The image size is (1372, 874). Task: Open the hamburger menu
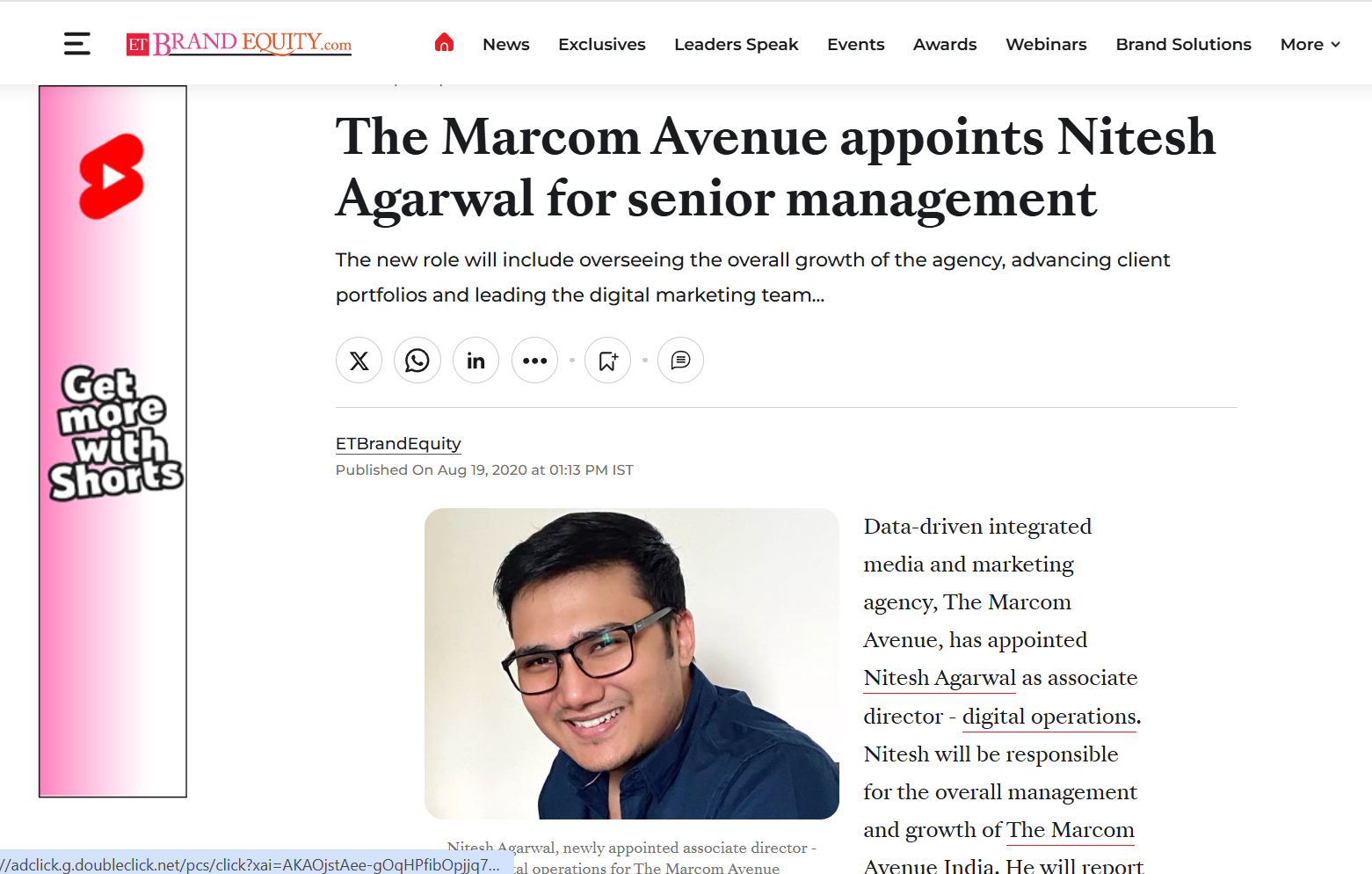coord(77,44)
